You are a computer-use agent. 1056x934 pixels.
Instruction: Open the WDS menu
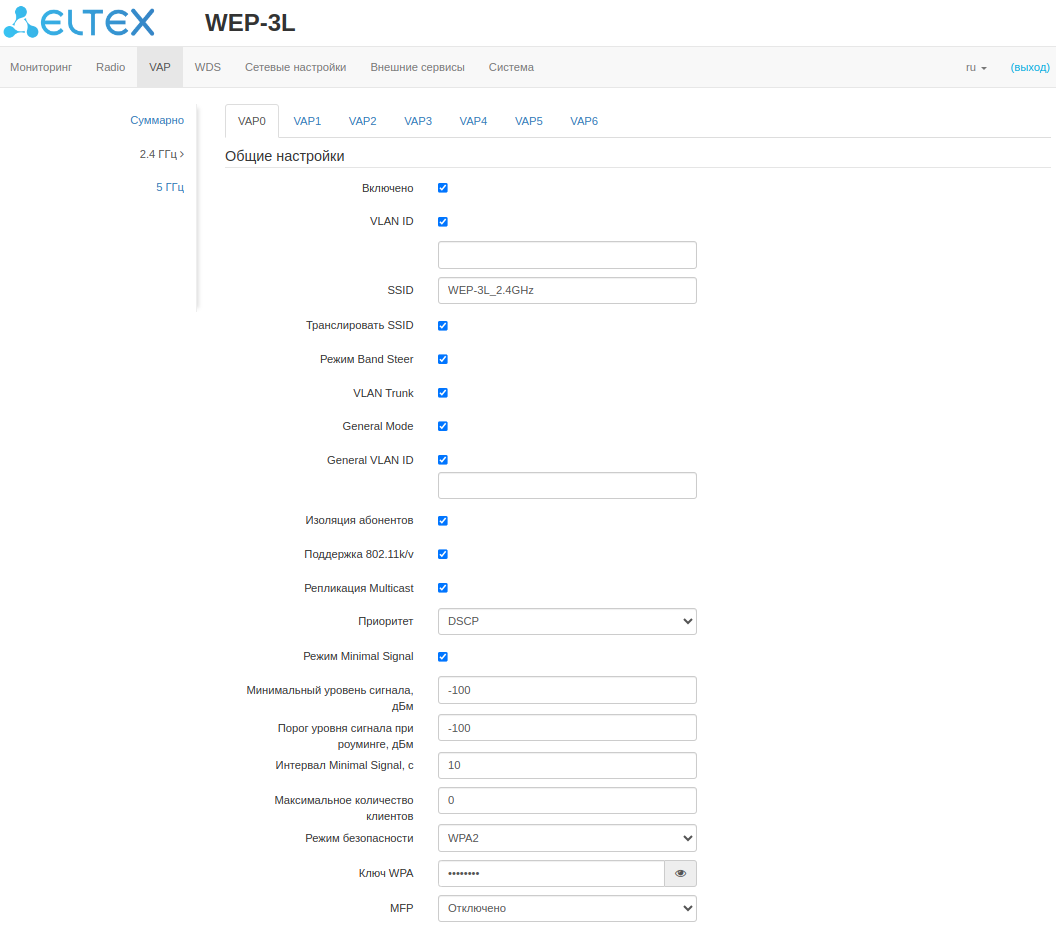tap(207, 67)
